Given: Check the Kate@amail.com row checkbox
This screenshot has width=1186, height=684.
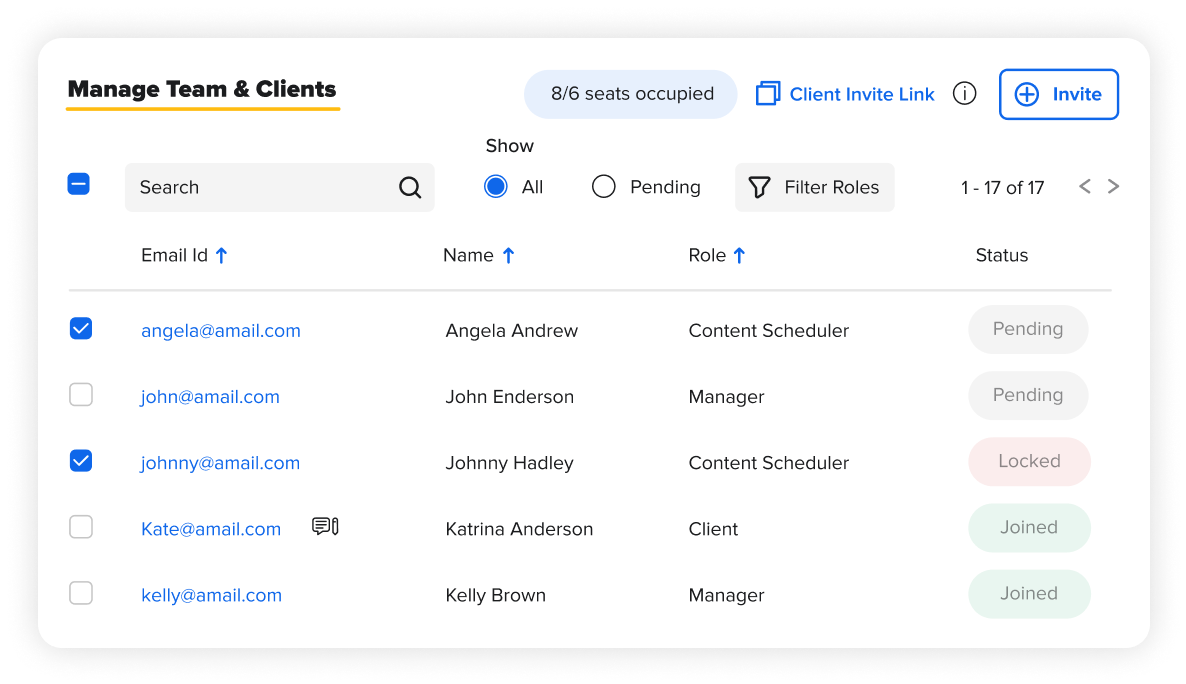Looking at the screenshot, I should (x=81, y=527).
